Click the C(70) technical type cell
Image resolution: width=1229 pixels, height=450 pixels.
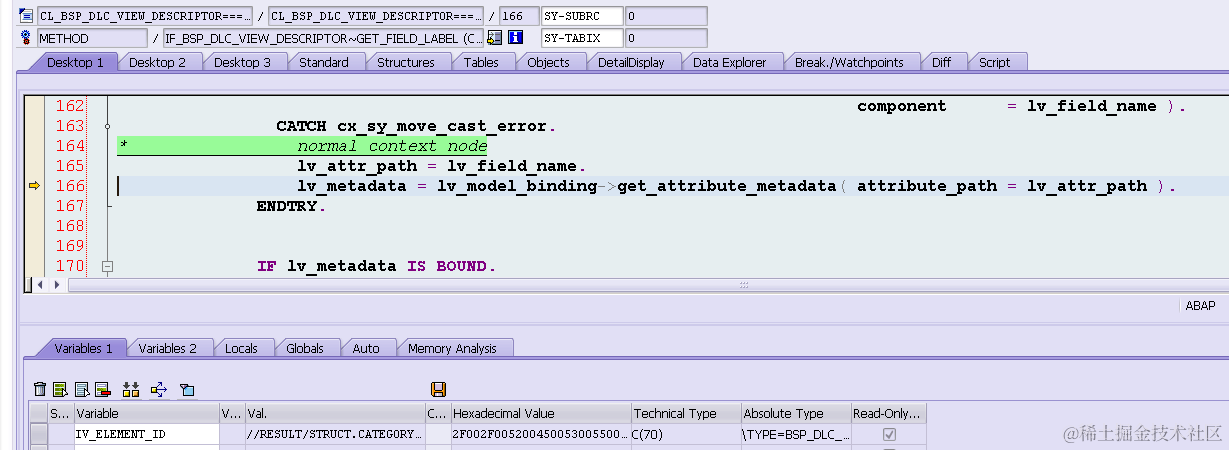pyautogui.click(x=685, y=434)
